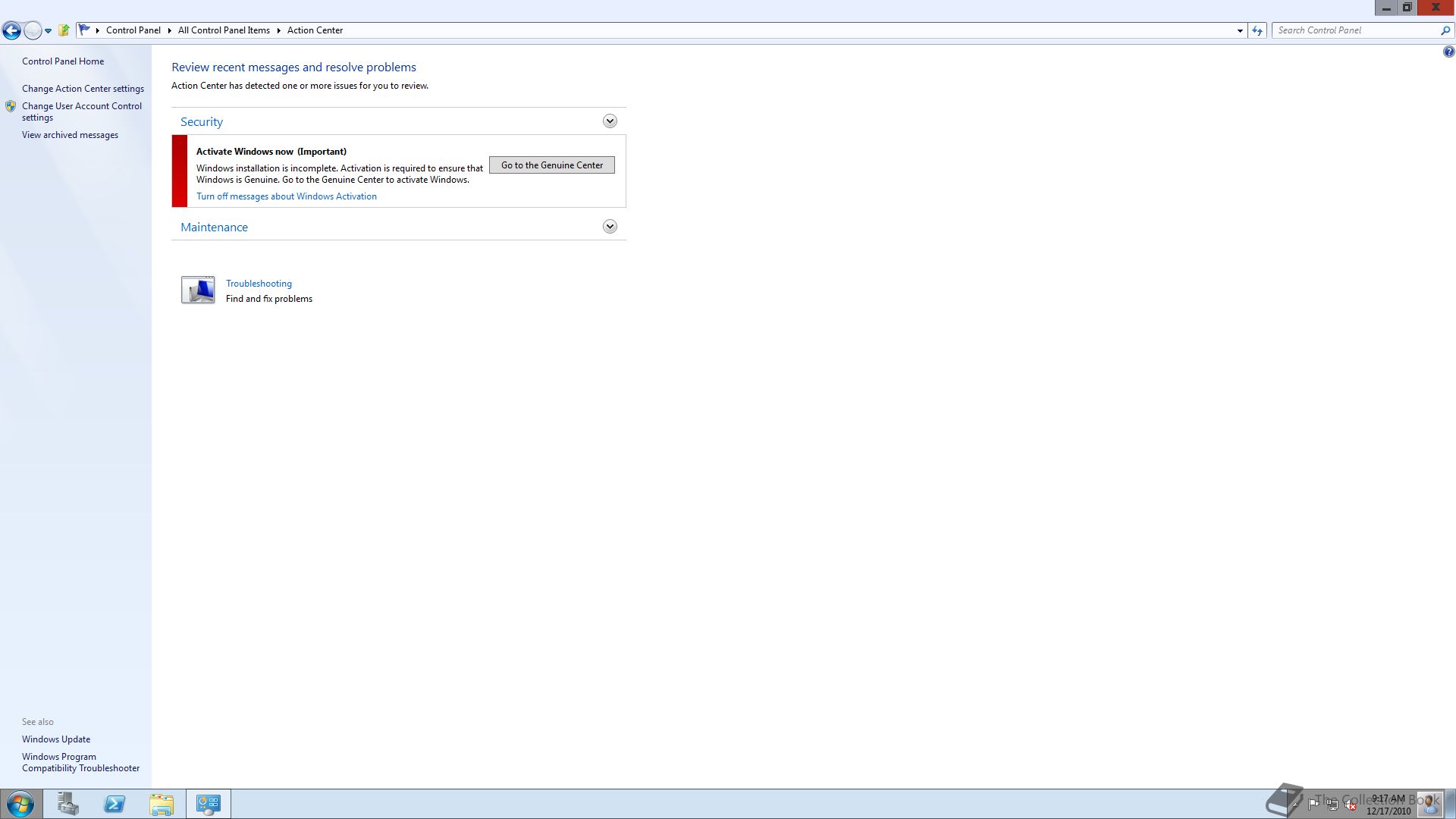Click the Activate Windows now (Important) title
Image resolution: width=1456 pixels, height=819 pixels.
pyautogui.click(x=271, y=152)
